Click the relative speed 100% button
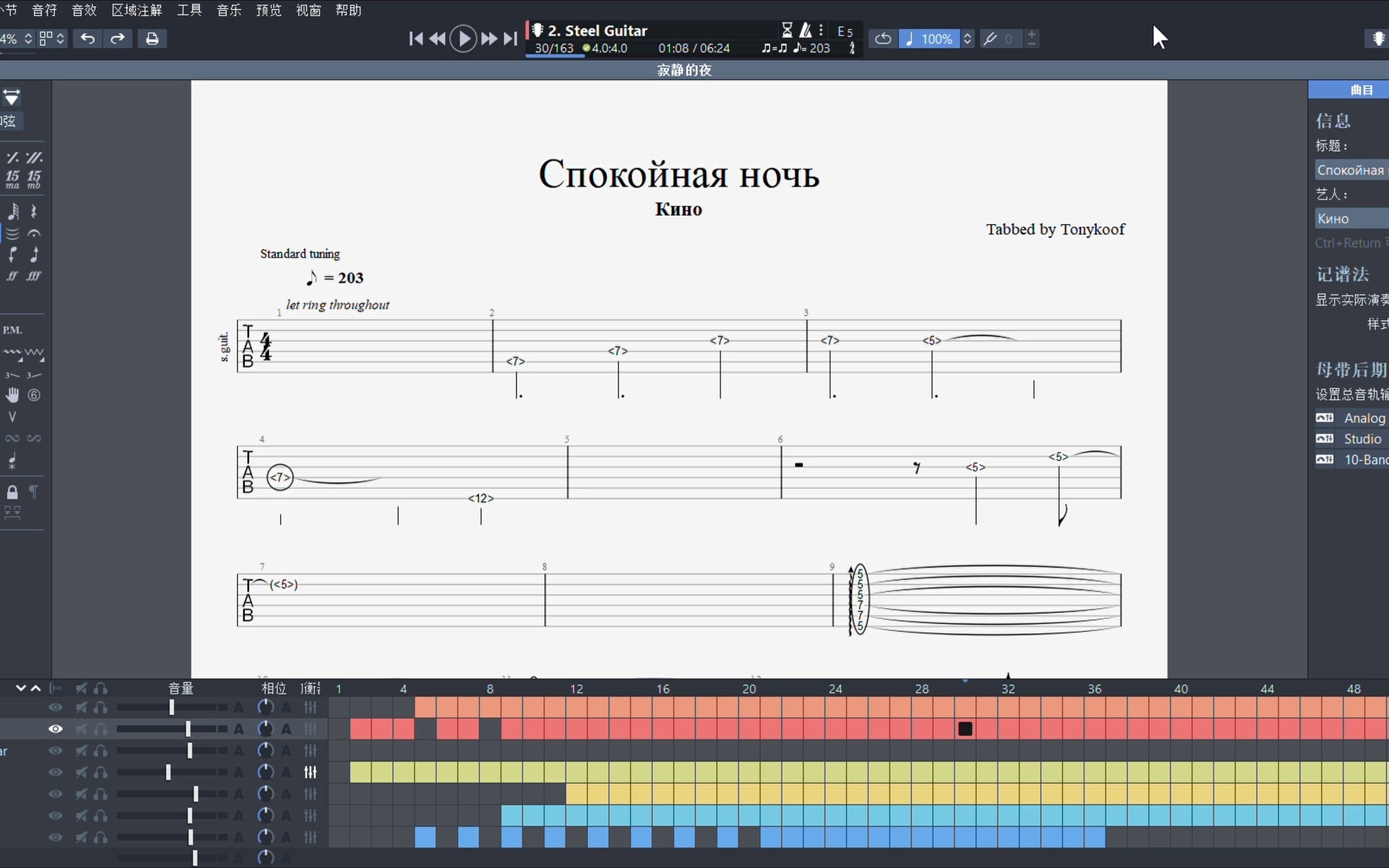The width and height of the screenshot is (1389, 868). point(929,38)
